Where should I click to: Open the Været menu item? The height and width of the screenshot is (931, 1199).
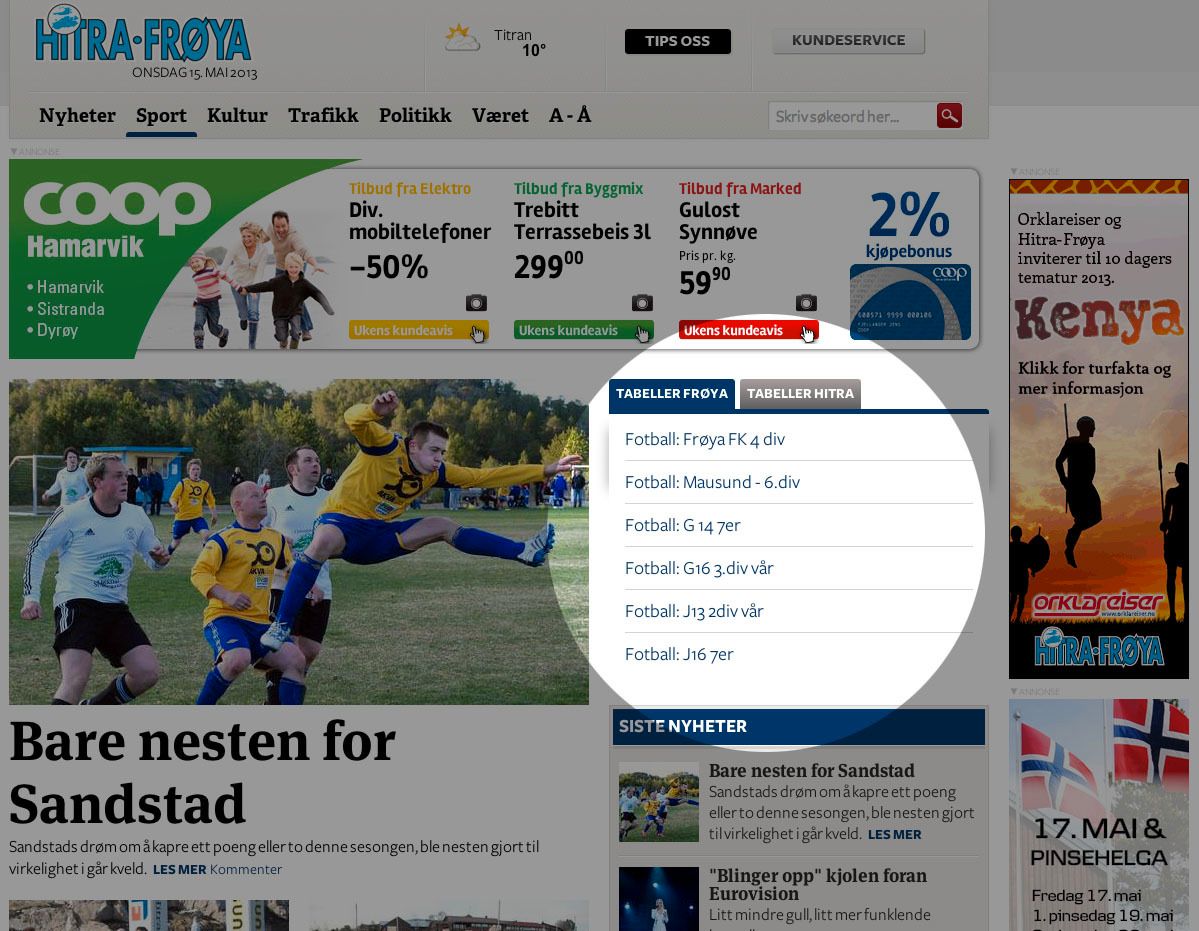[500, 116]
